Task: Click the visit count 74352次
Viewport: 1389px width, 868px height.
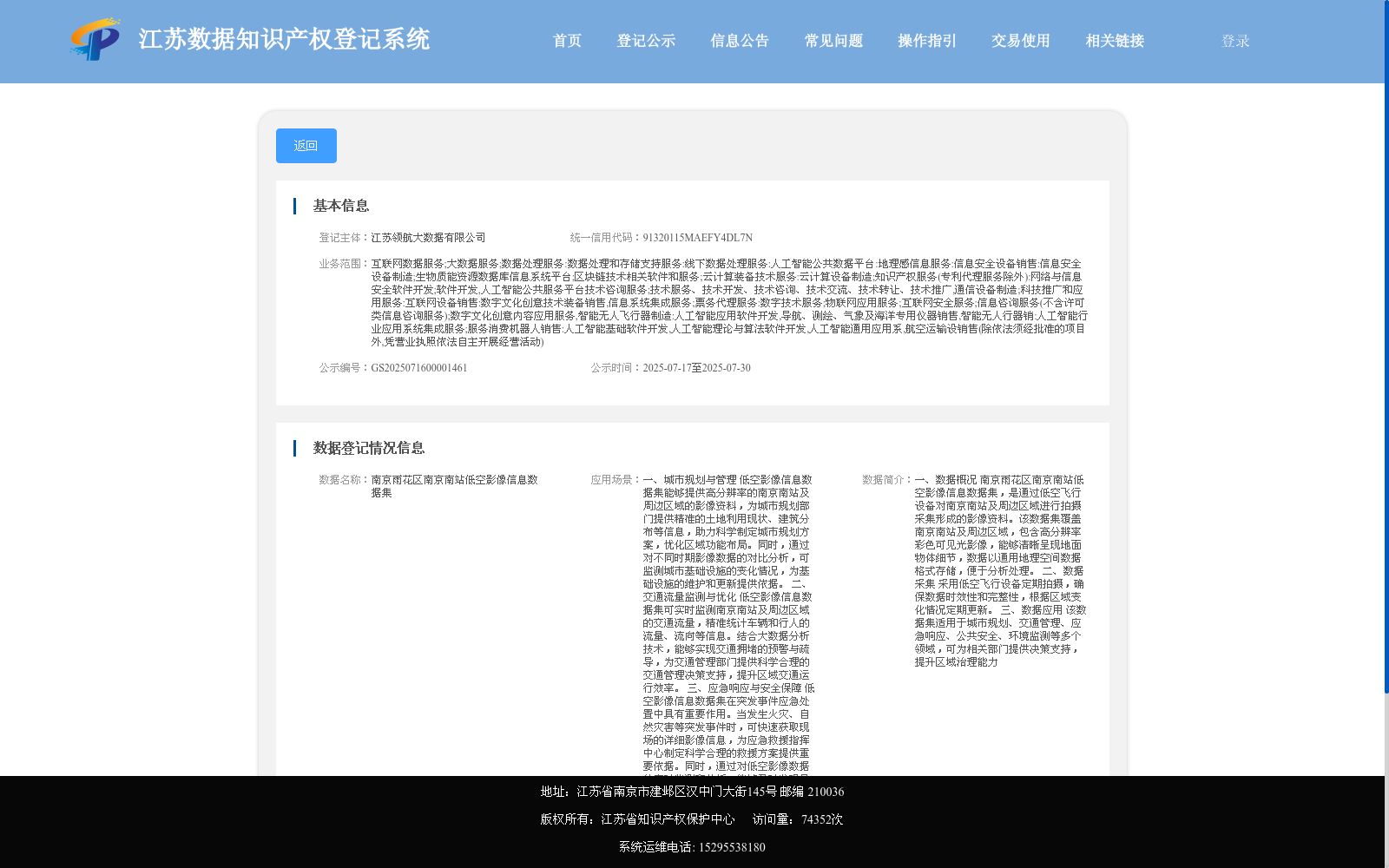Action: pyautogui.click(x=822, y=819)
